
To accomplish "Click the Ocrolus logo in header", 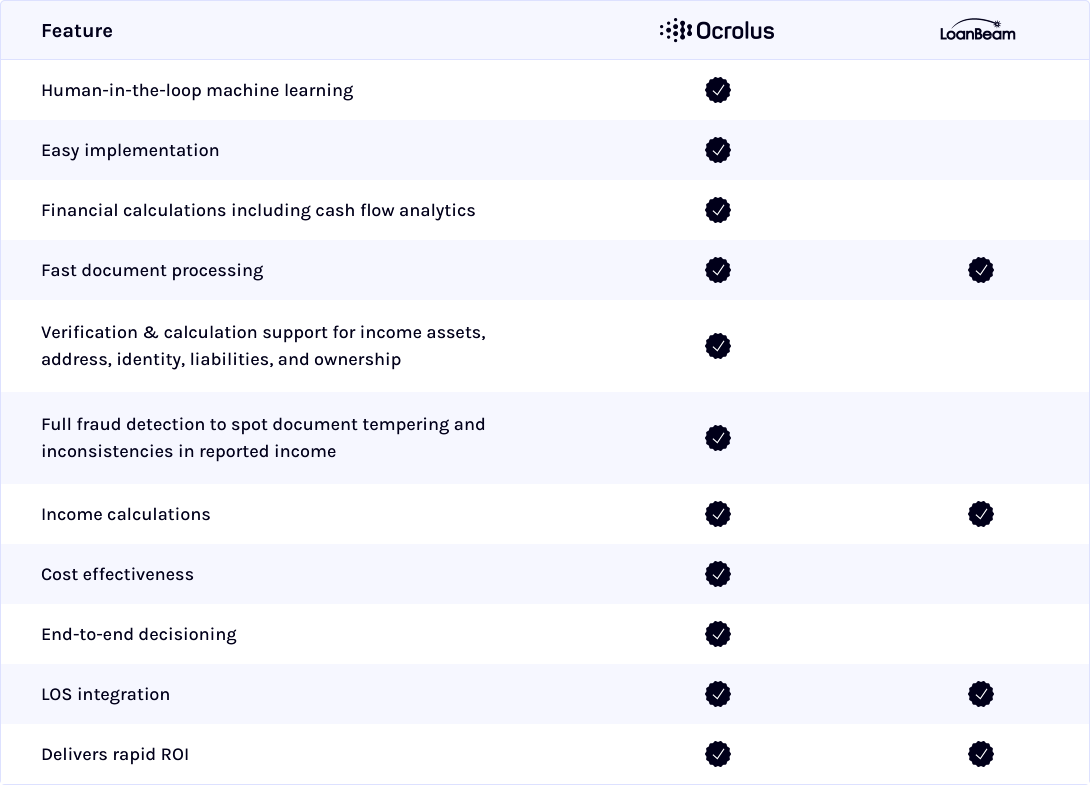I will tap(717, 31).
